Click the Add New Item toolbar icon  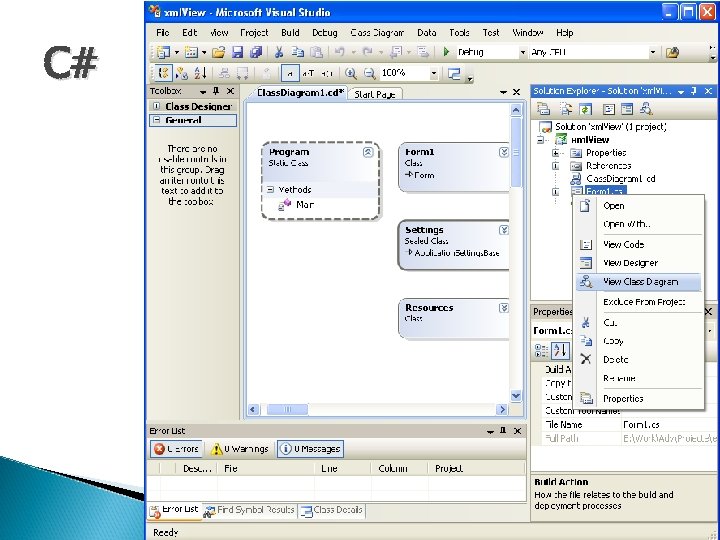pyautogui.click(x=191, y=52)
